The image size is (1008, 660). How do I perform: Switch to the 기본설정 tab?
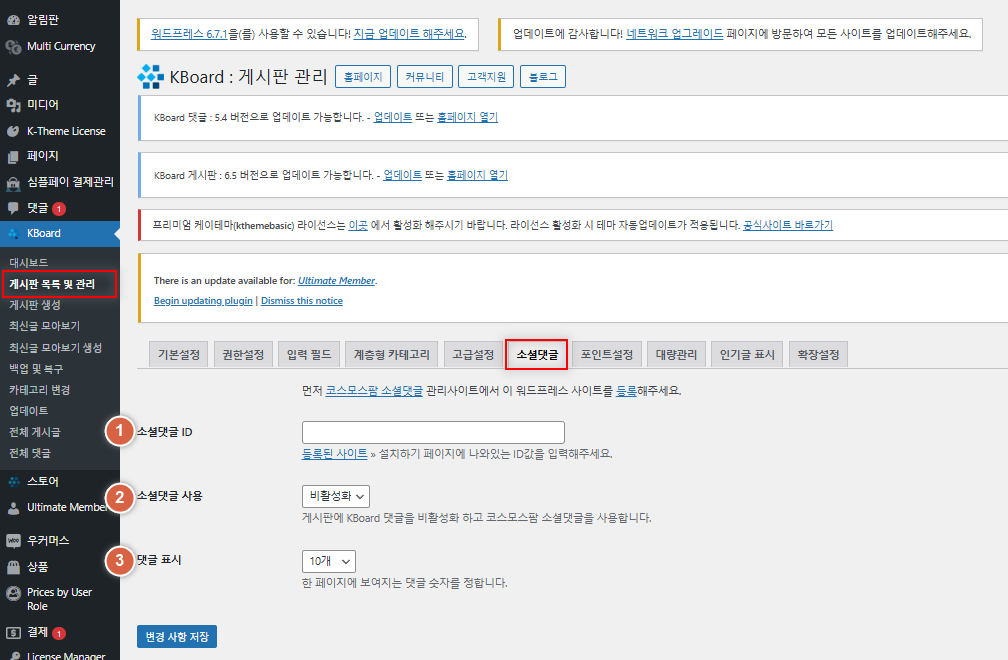179,355
